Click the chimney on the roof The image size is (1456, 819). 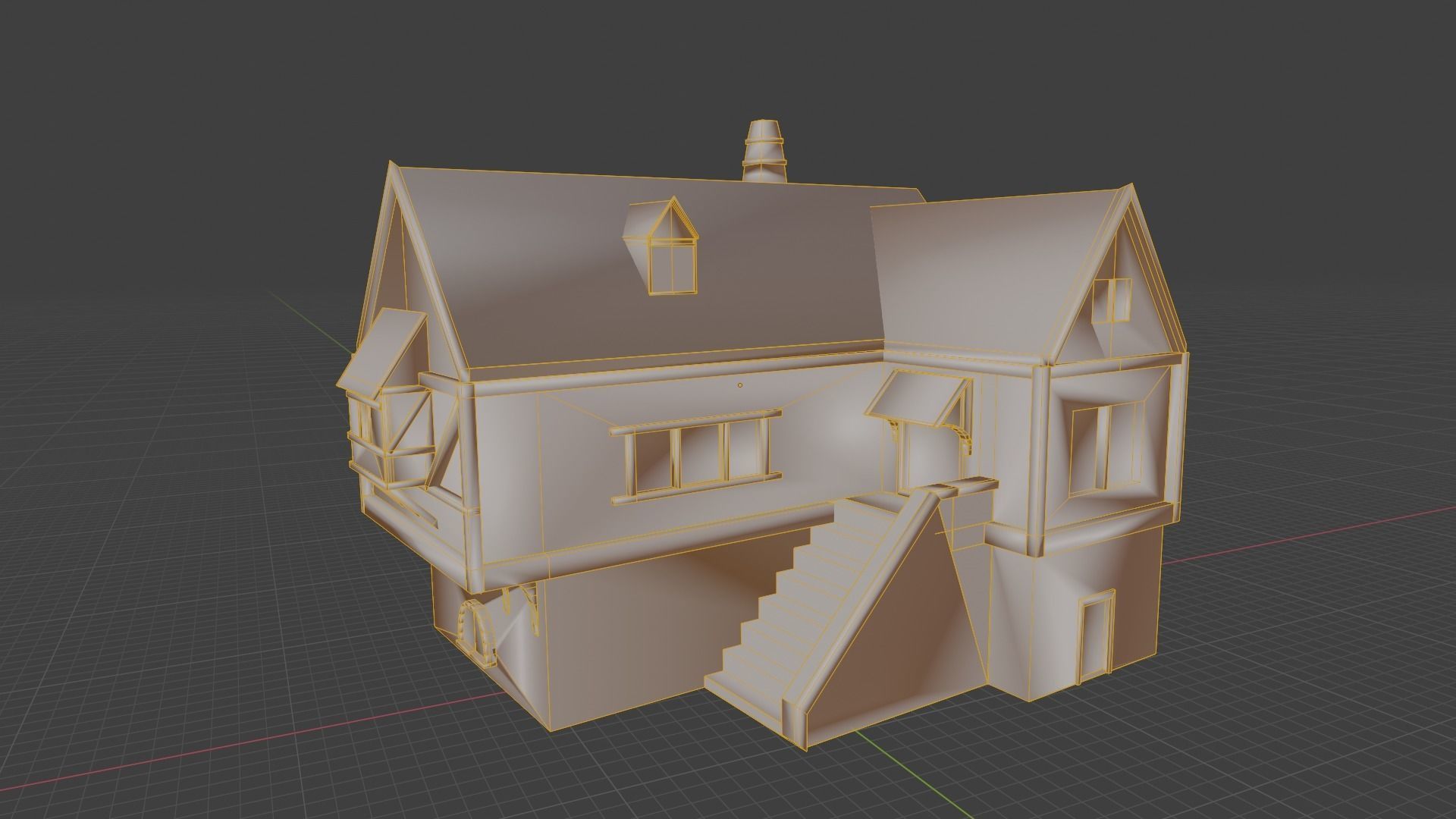764,152
